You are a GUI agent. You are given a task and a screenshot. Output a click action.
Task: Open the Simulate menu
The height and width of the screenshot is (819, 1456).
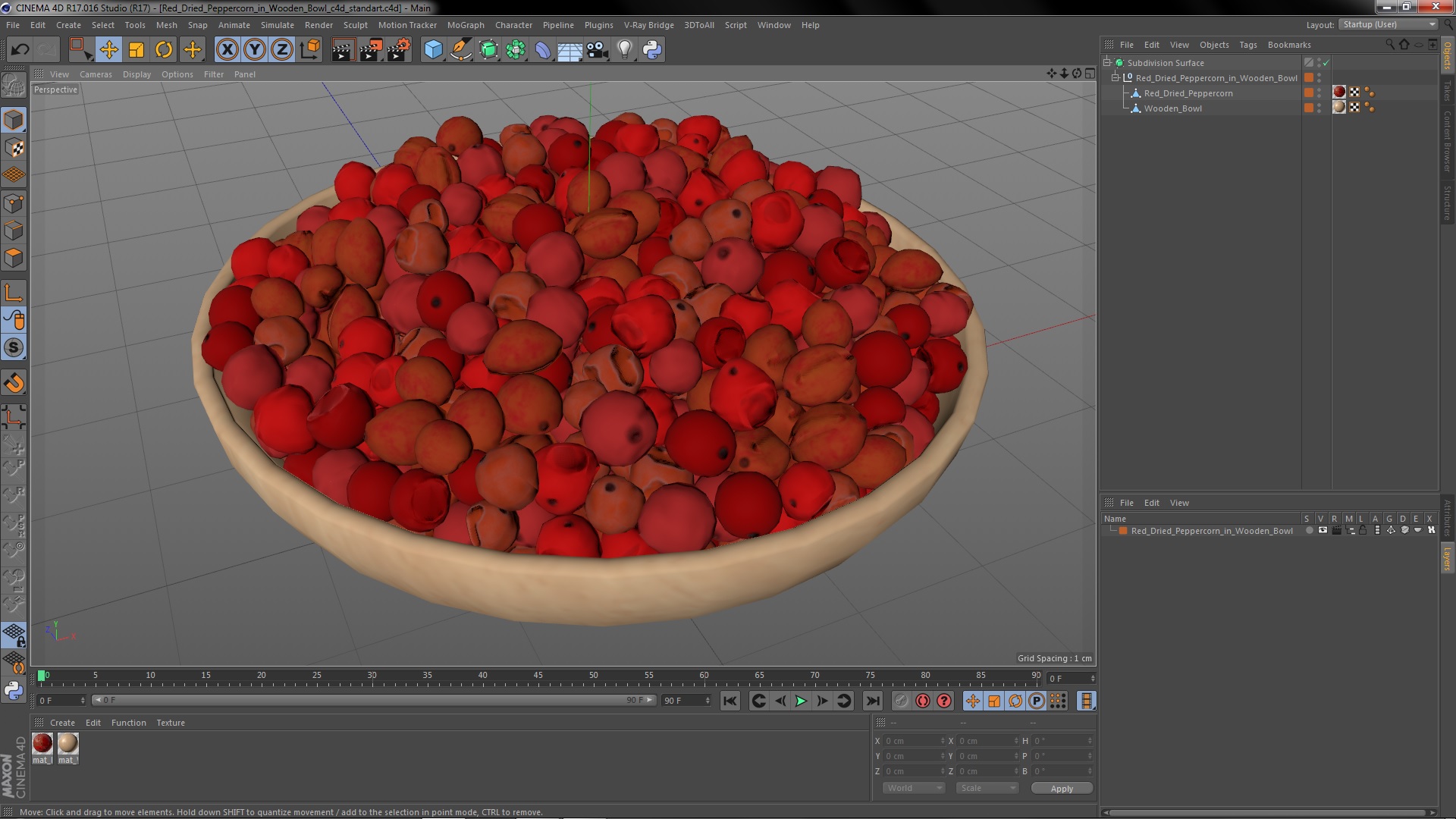[277, 25]
